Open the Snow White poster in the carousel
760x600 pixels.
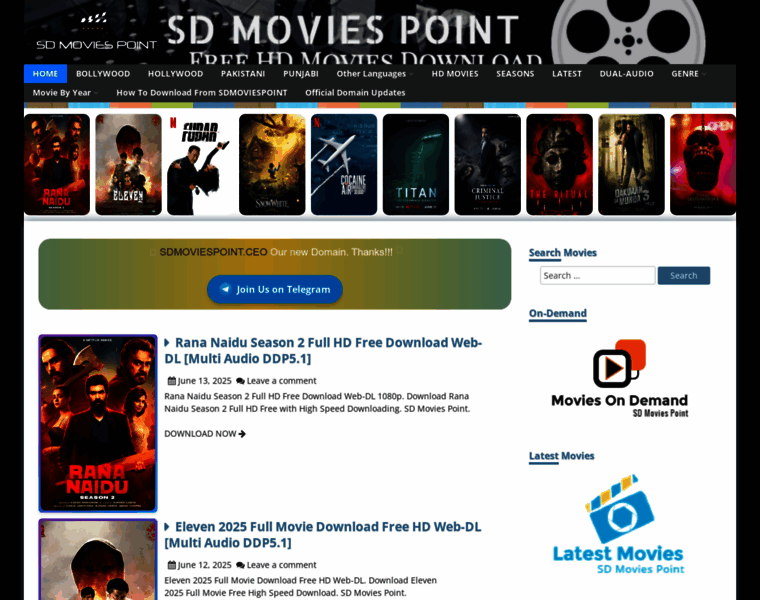[x=272, y=164]
